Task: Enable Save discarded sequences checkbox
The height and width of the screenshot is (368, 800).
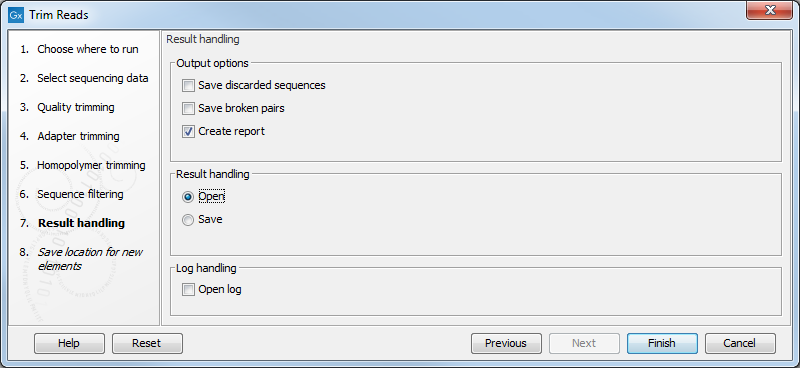Action: (x=188, y=86)
